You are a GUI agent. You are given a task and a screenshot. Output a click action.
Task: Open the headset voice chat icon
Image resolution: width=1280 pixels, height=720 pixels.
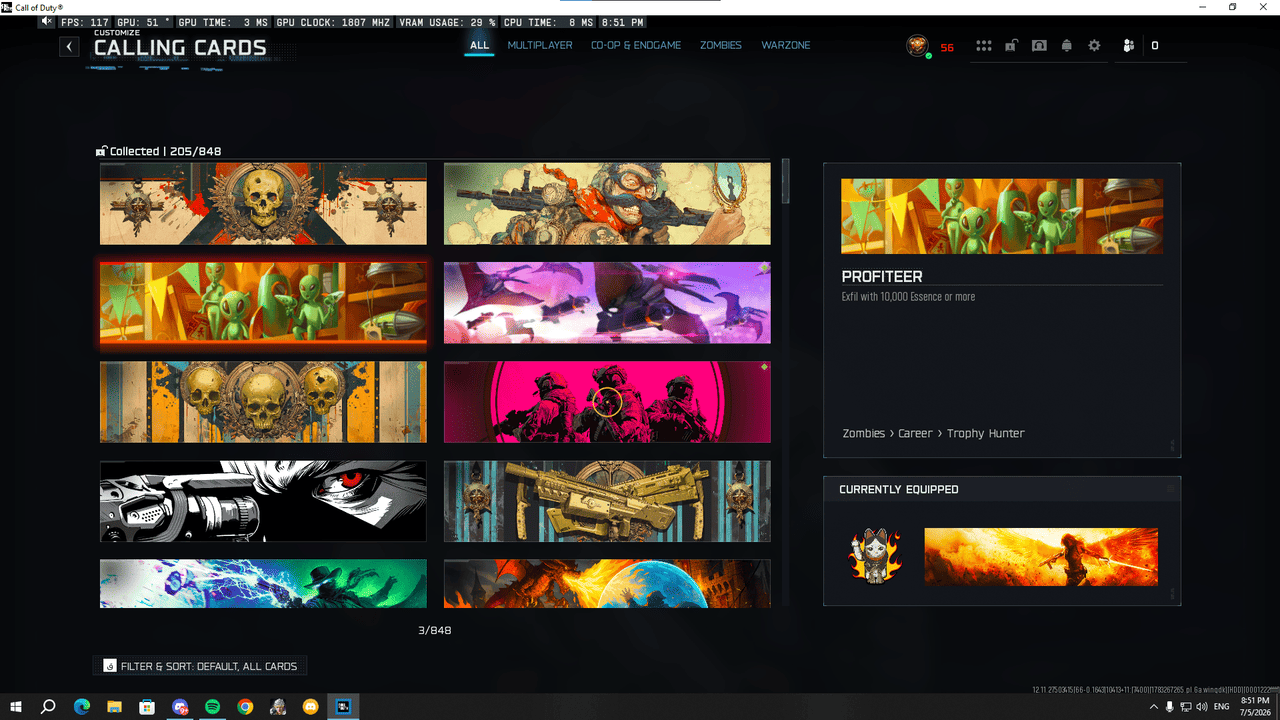1039,46
